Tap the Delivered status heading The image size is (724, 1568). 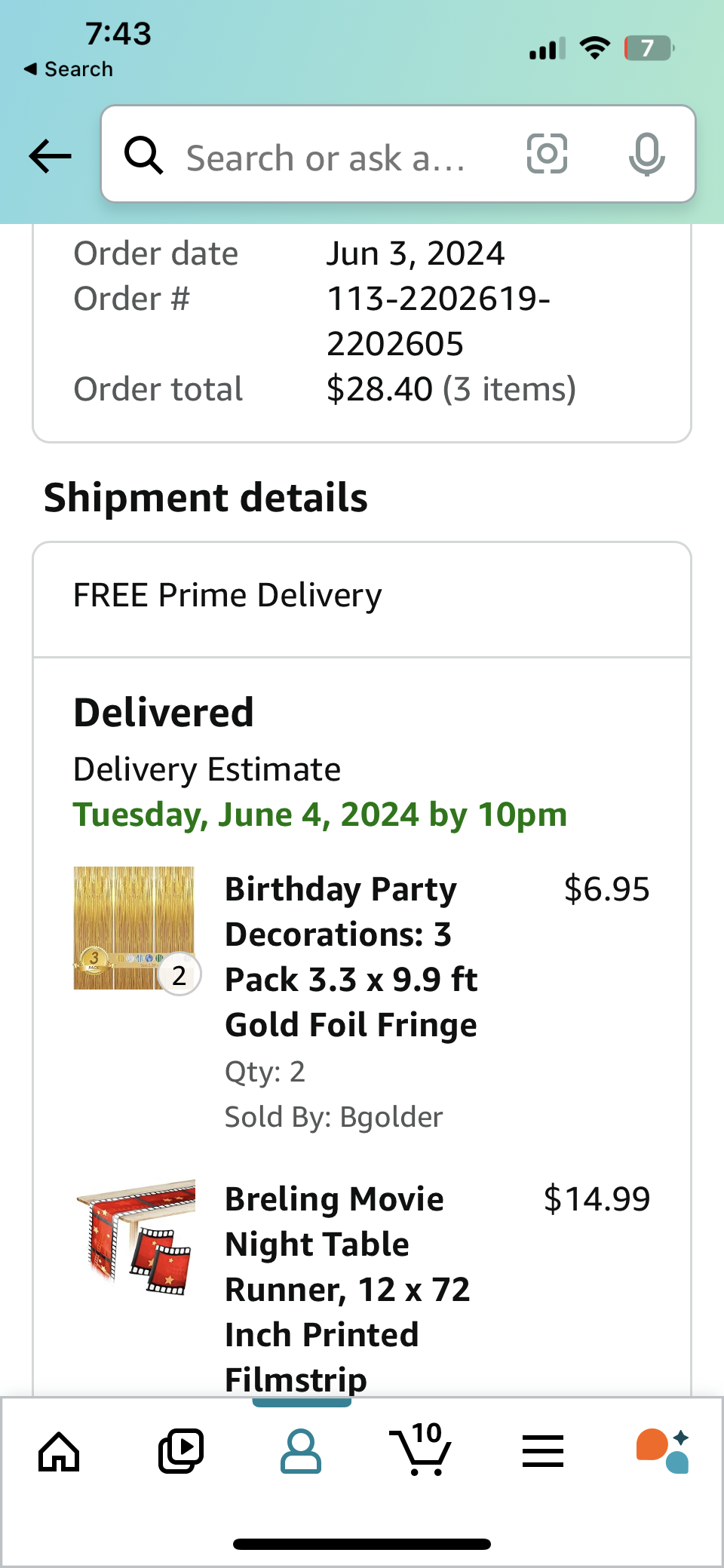[x=164, y=713]
